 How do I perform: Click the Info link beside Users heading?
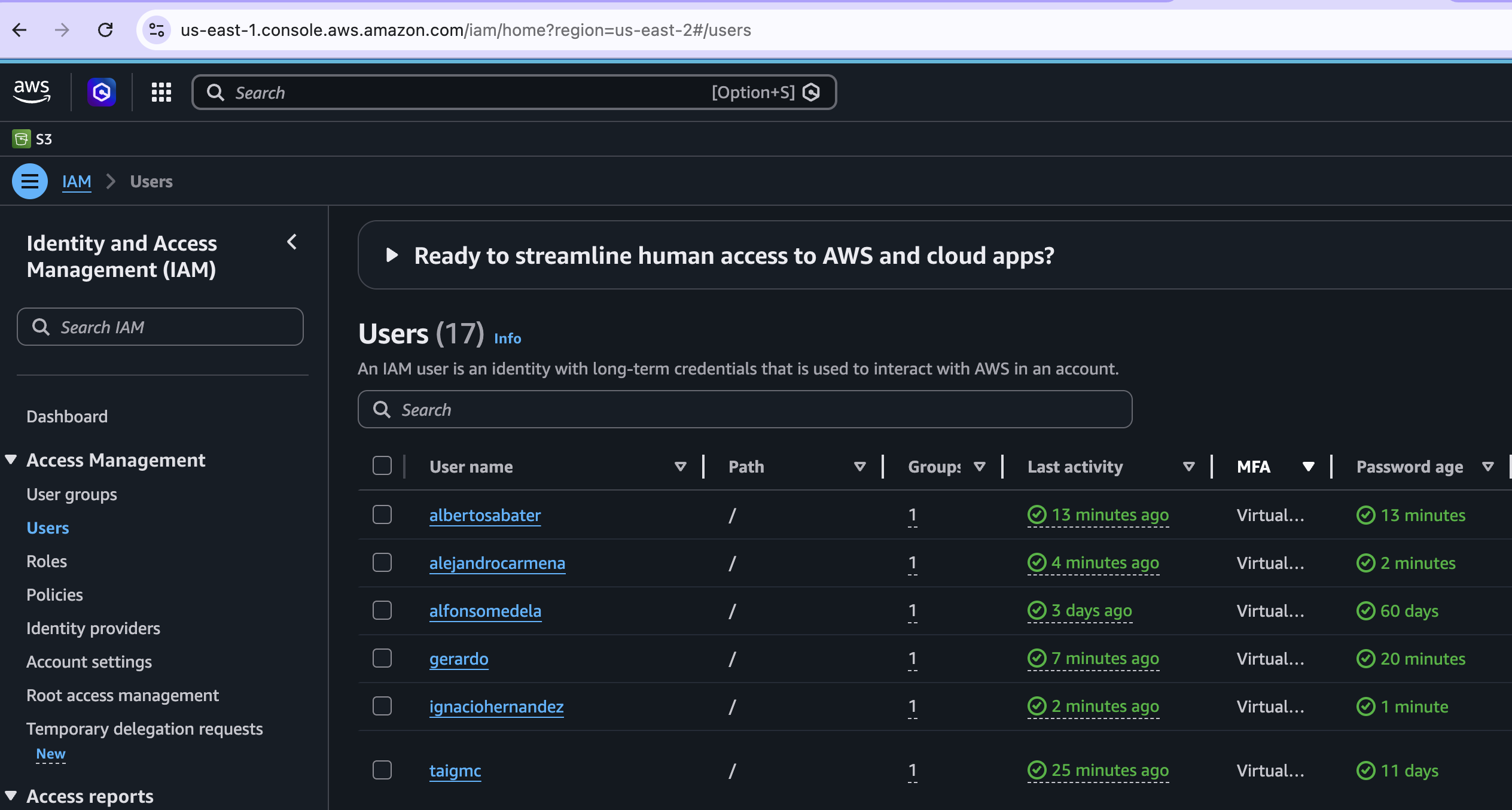click(507, 338)
